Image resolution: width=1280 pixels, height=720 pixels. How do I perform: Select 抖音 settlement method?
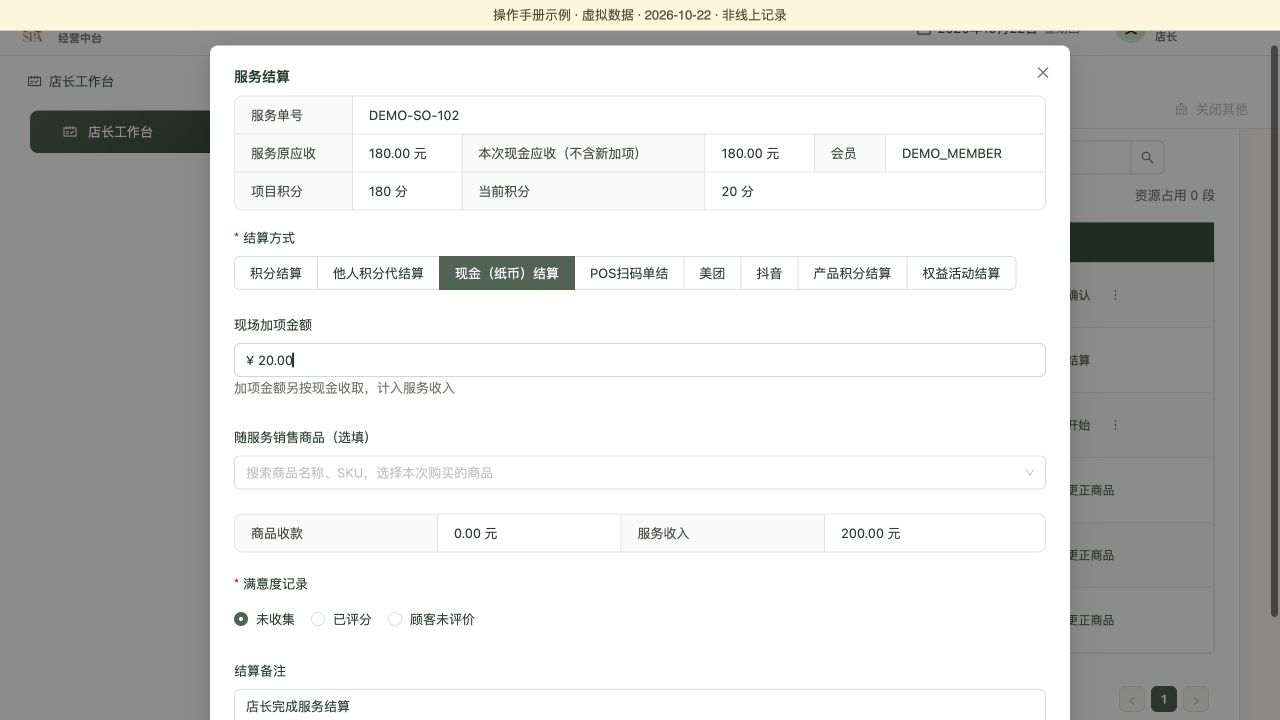(x=769, y=273)
